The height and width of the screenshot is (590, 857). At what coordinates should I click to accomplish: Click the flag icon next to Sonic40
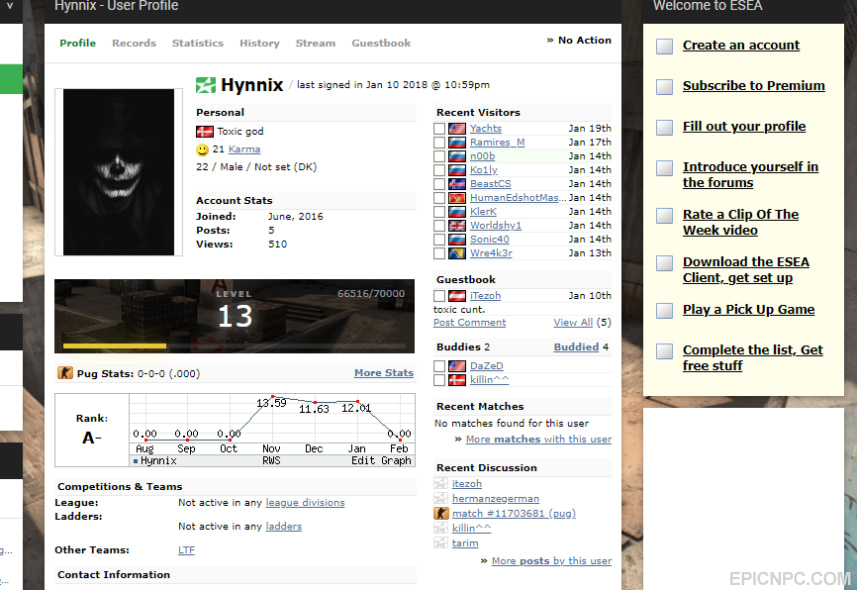click(x=457, y=239)
